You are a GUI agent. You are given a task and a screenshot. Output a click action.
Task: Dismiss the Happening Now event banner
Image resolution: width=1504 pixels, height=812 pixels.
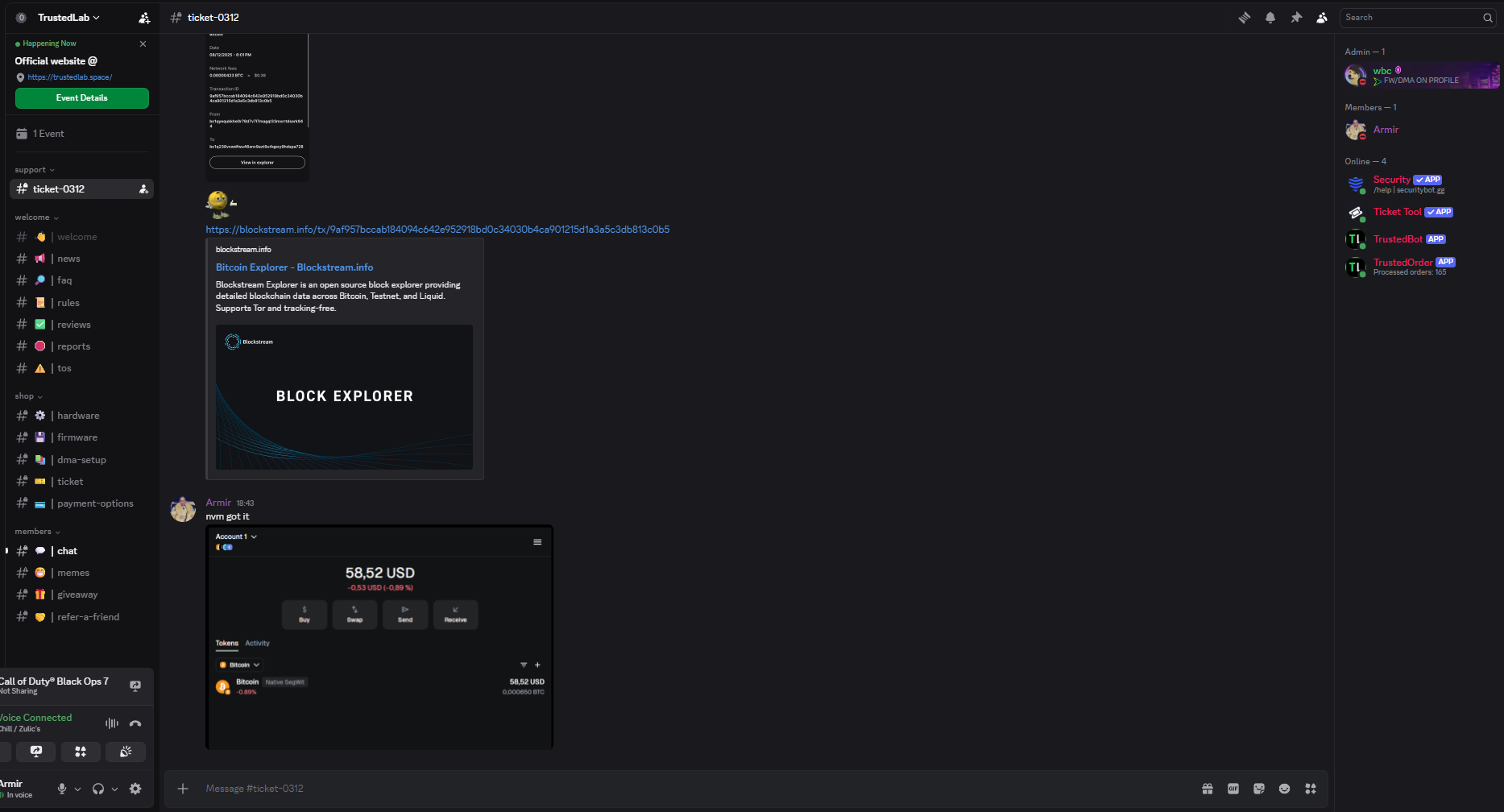click(143, 43)
